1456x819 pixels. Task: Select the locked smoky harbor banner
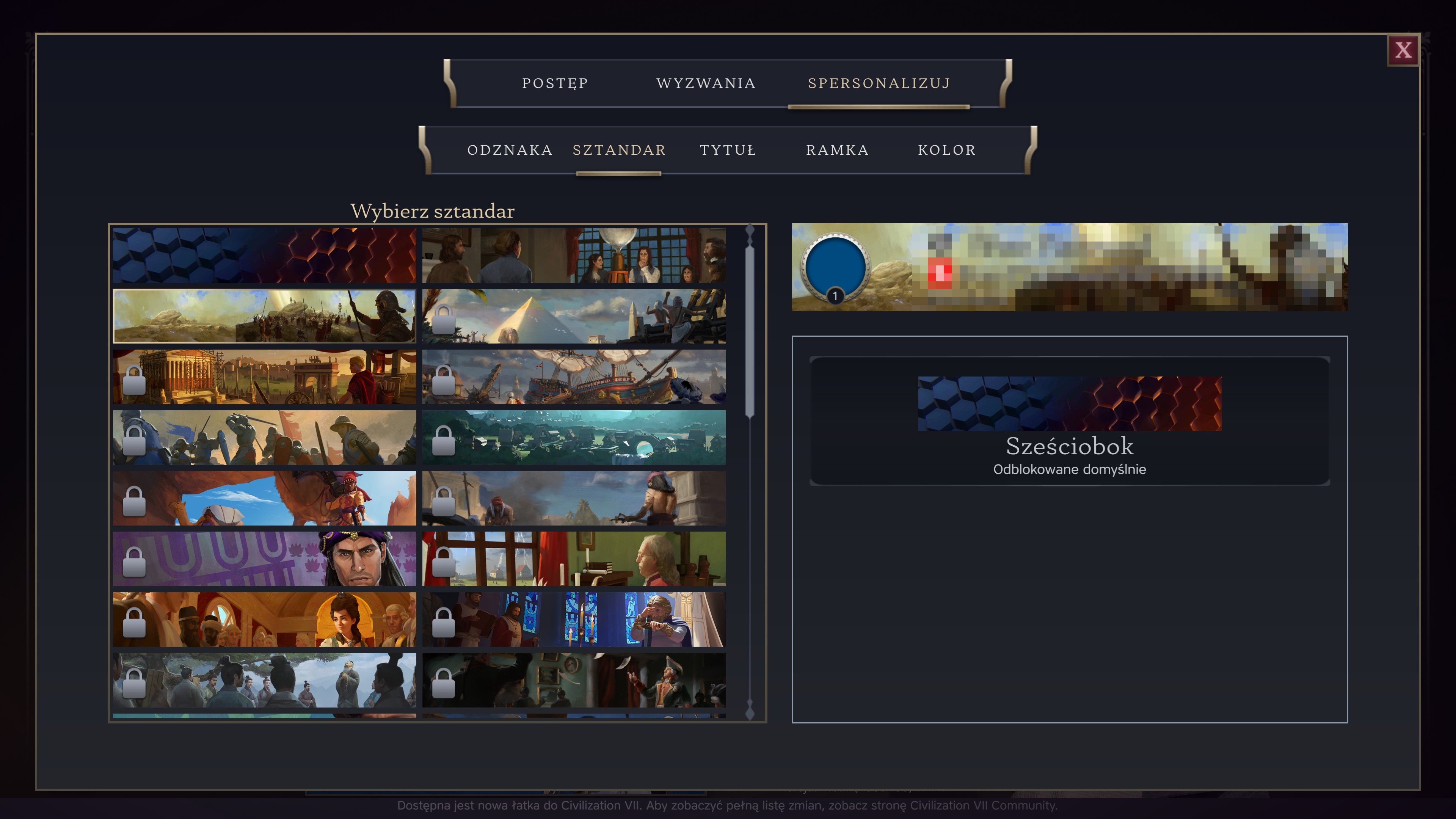(574, 498)
